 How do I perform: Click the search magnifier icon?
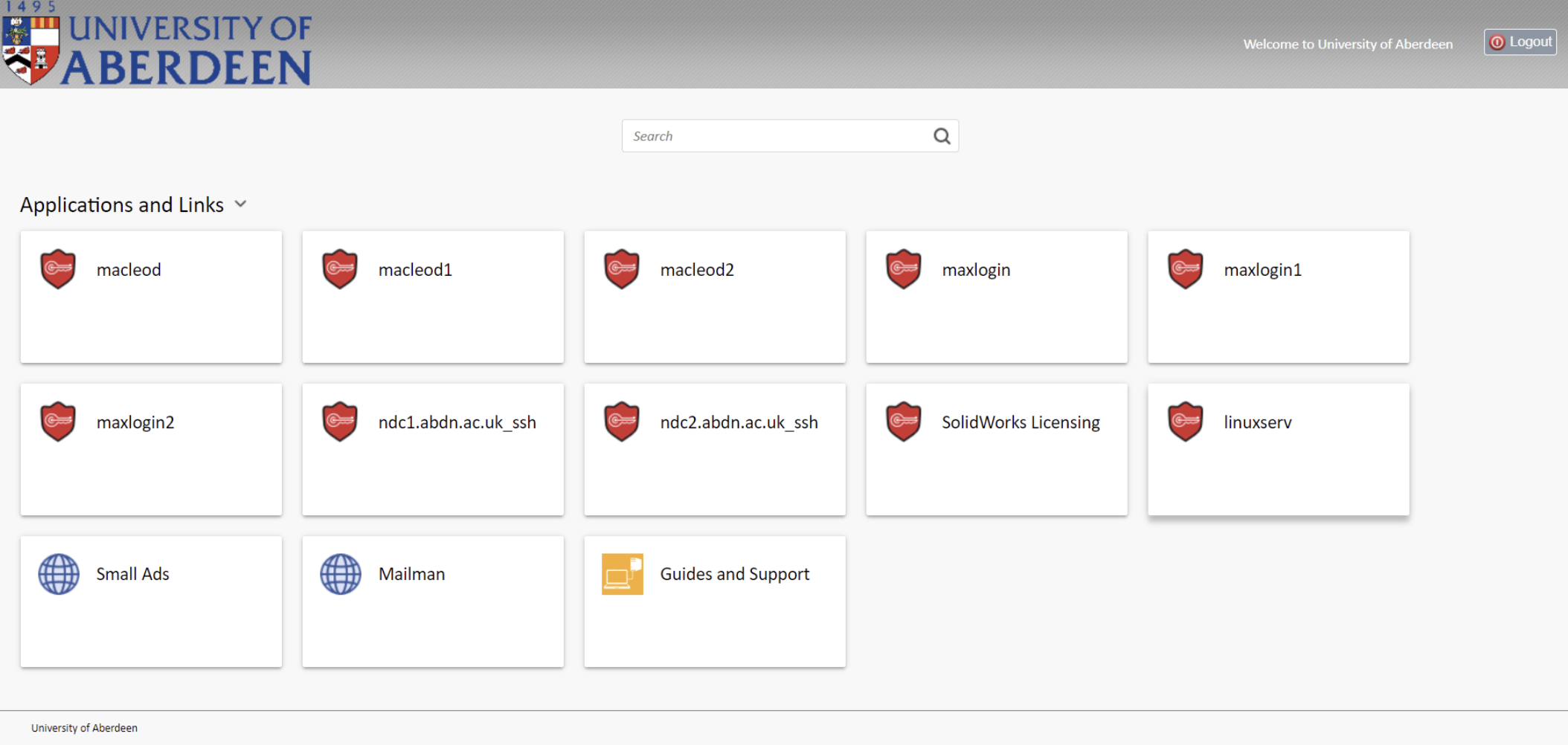coord(942,136)
